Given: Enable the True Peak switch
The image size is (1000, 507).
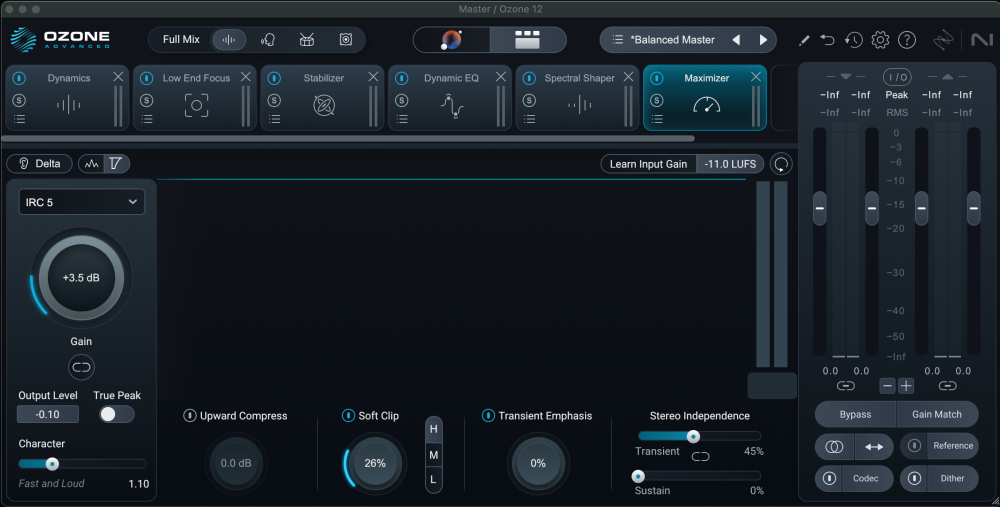Looking at the screenshot, I should pos(117,415).
